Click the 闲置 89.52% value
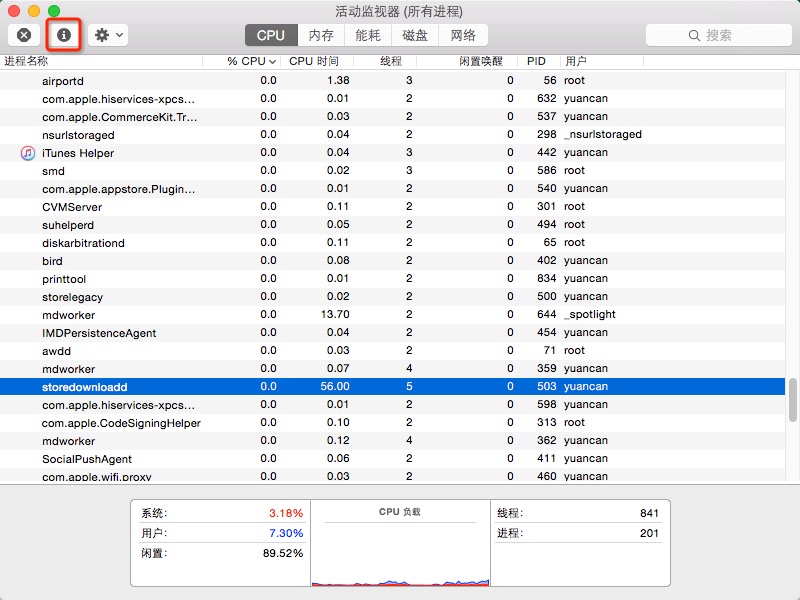 (x=283, y=553)
